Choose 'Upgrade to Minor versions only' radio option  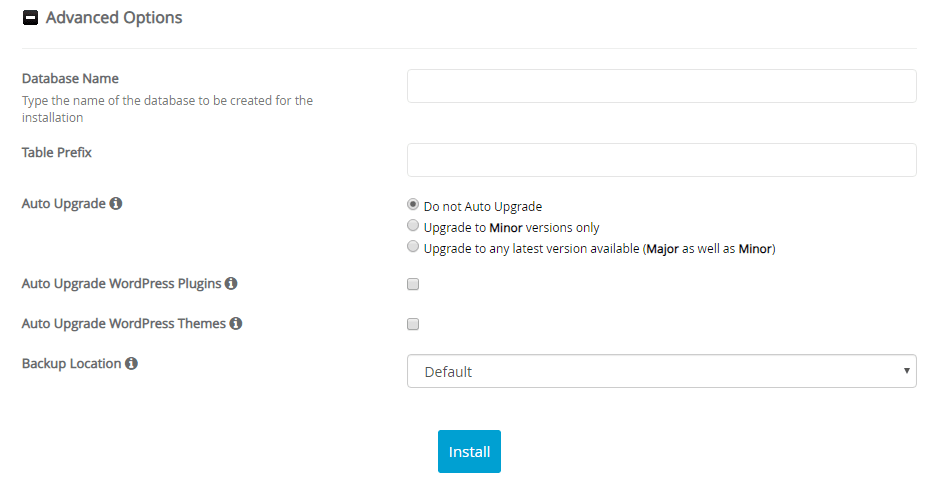click(x=413, y=226)
